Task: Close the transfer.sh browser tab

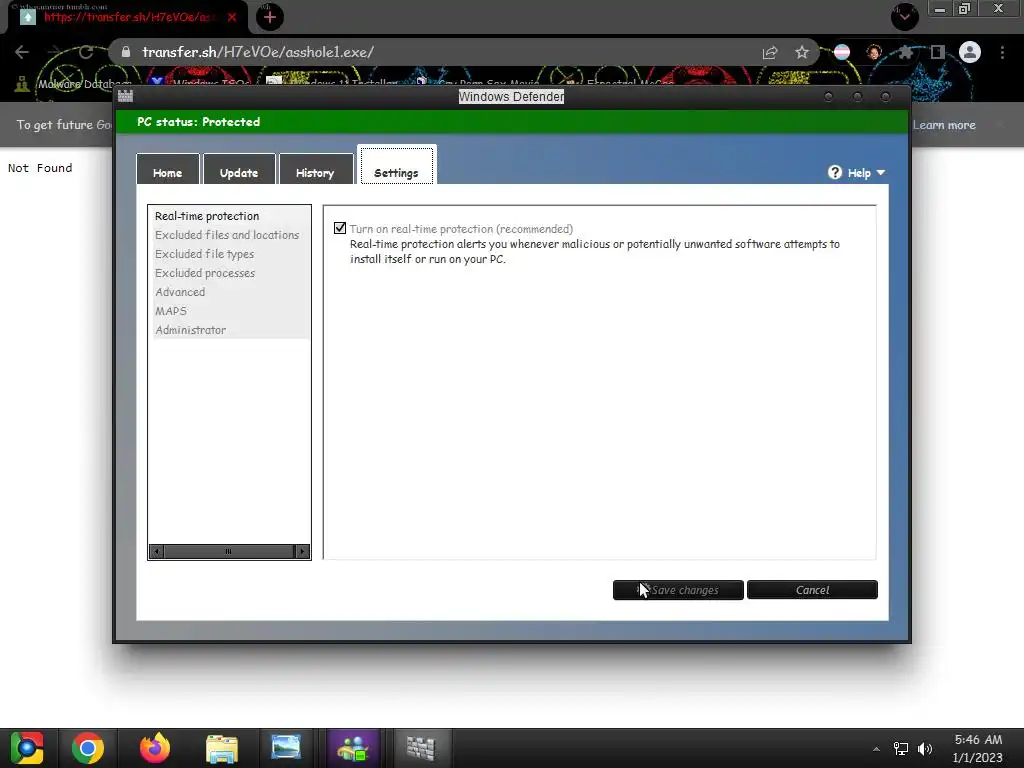Action: point(232,17)
